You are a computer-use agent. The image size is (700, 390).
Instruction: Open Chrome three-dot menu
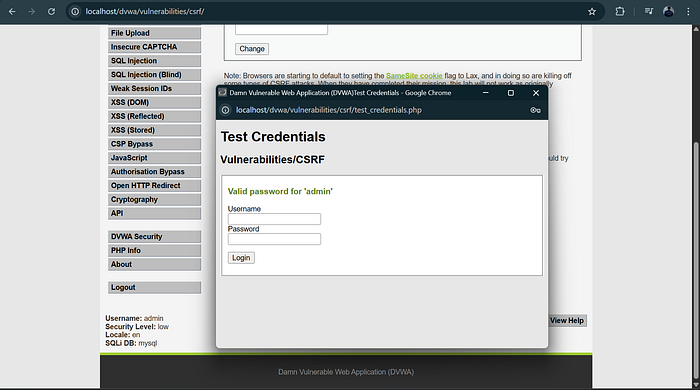pos(688,12)
